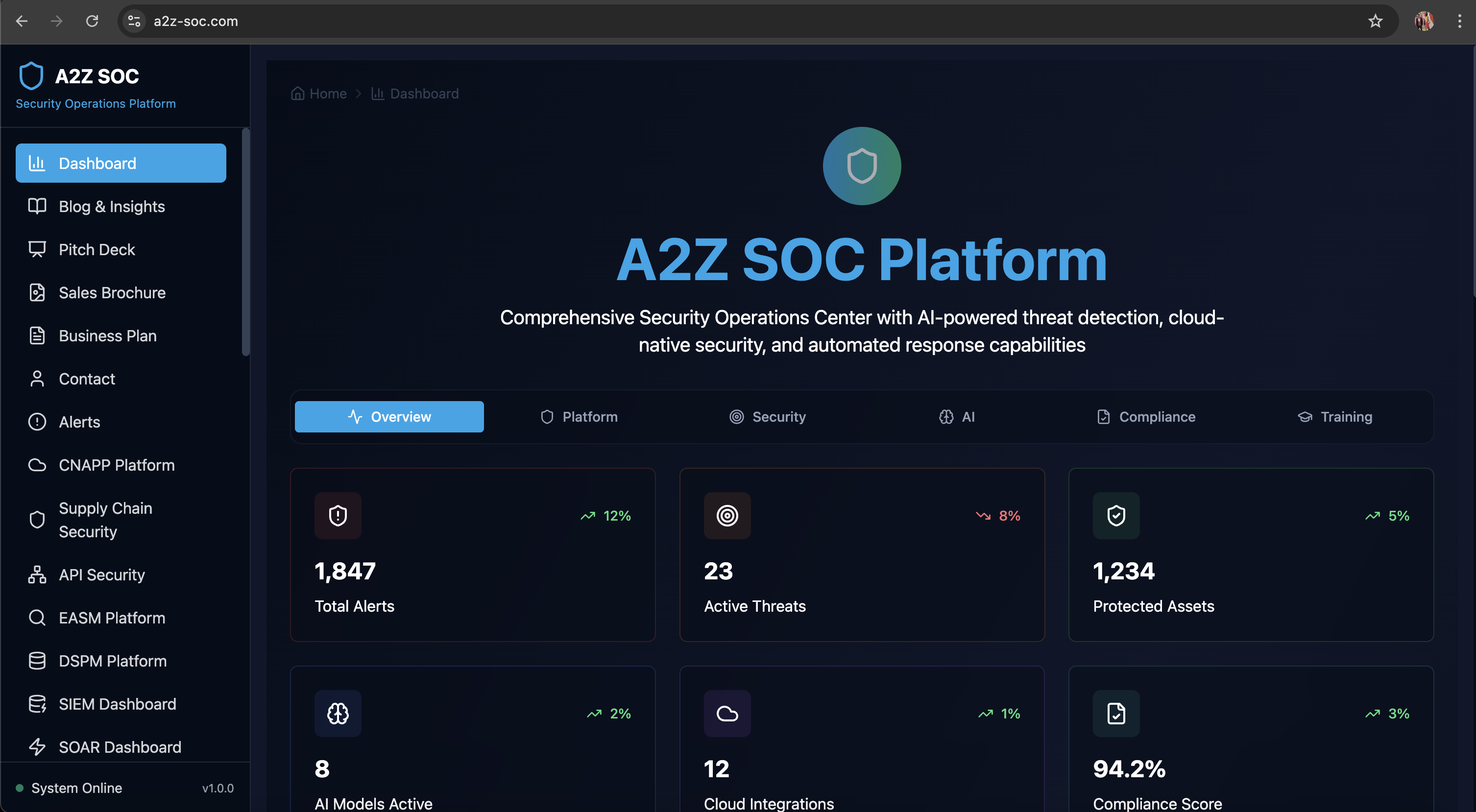The height and width of the screenshot is (812, 1476).
Task: Click the Supply Chain Security shield icon
Action: [37, 520]
